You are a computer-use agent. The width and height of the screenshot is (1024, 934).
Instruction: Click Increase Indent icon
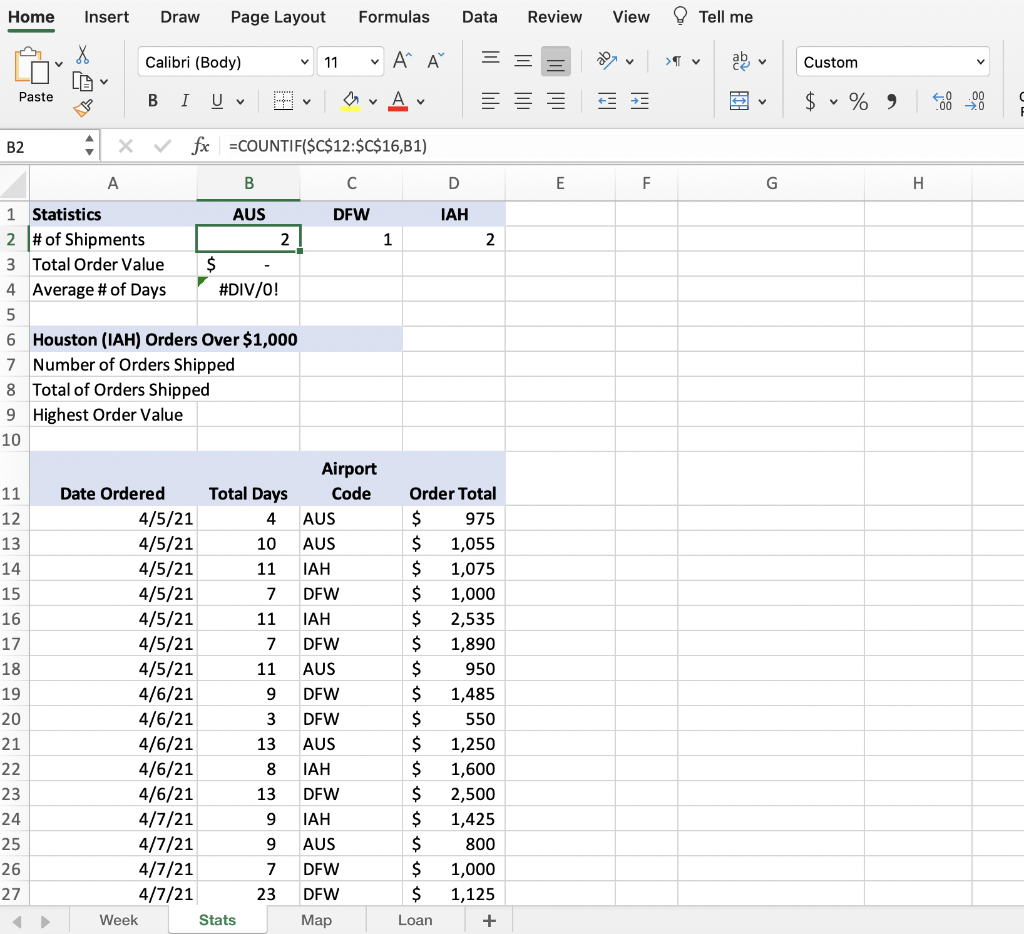pyautogui.click(x=639, y=101)
